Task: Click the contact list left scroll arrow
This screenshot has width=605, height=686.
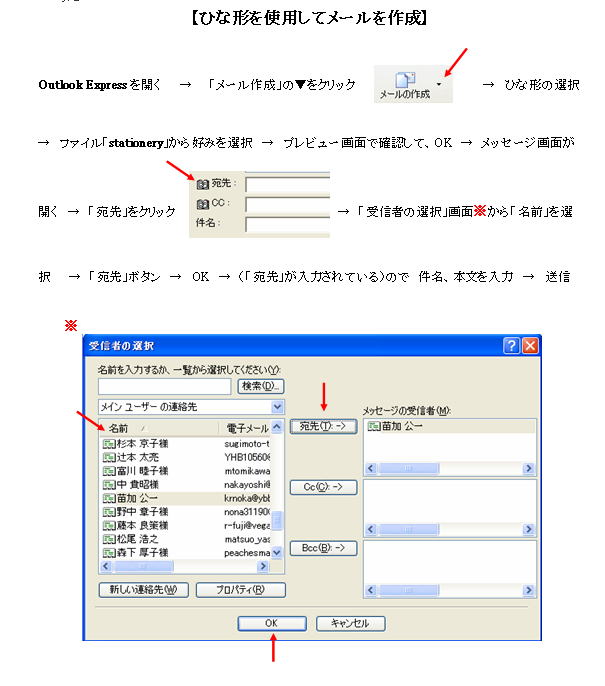Action: point(106,566)
